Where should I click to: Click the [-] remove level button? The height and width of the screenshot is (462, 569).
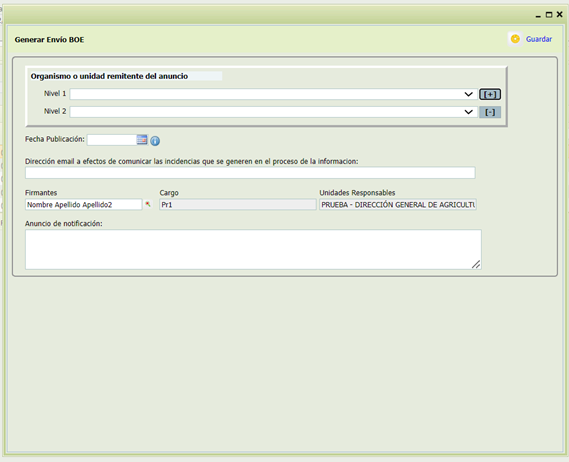(x=490, y=112)
